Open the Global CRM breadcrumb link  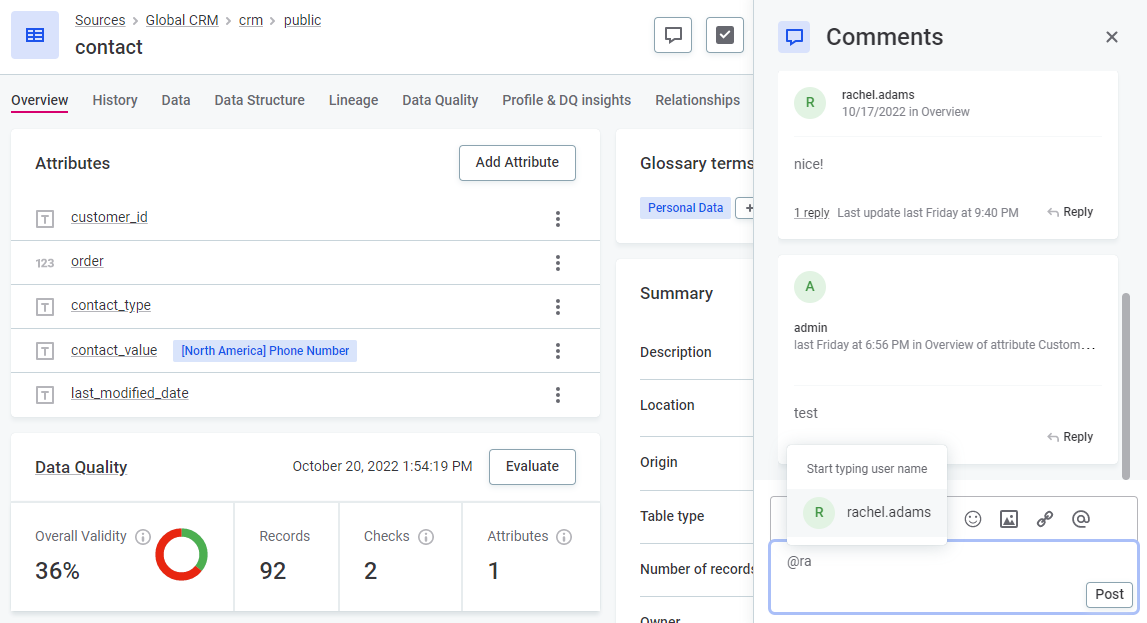tap(182, 20)
